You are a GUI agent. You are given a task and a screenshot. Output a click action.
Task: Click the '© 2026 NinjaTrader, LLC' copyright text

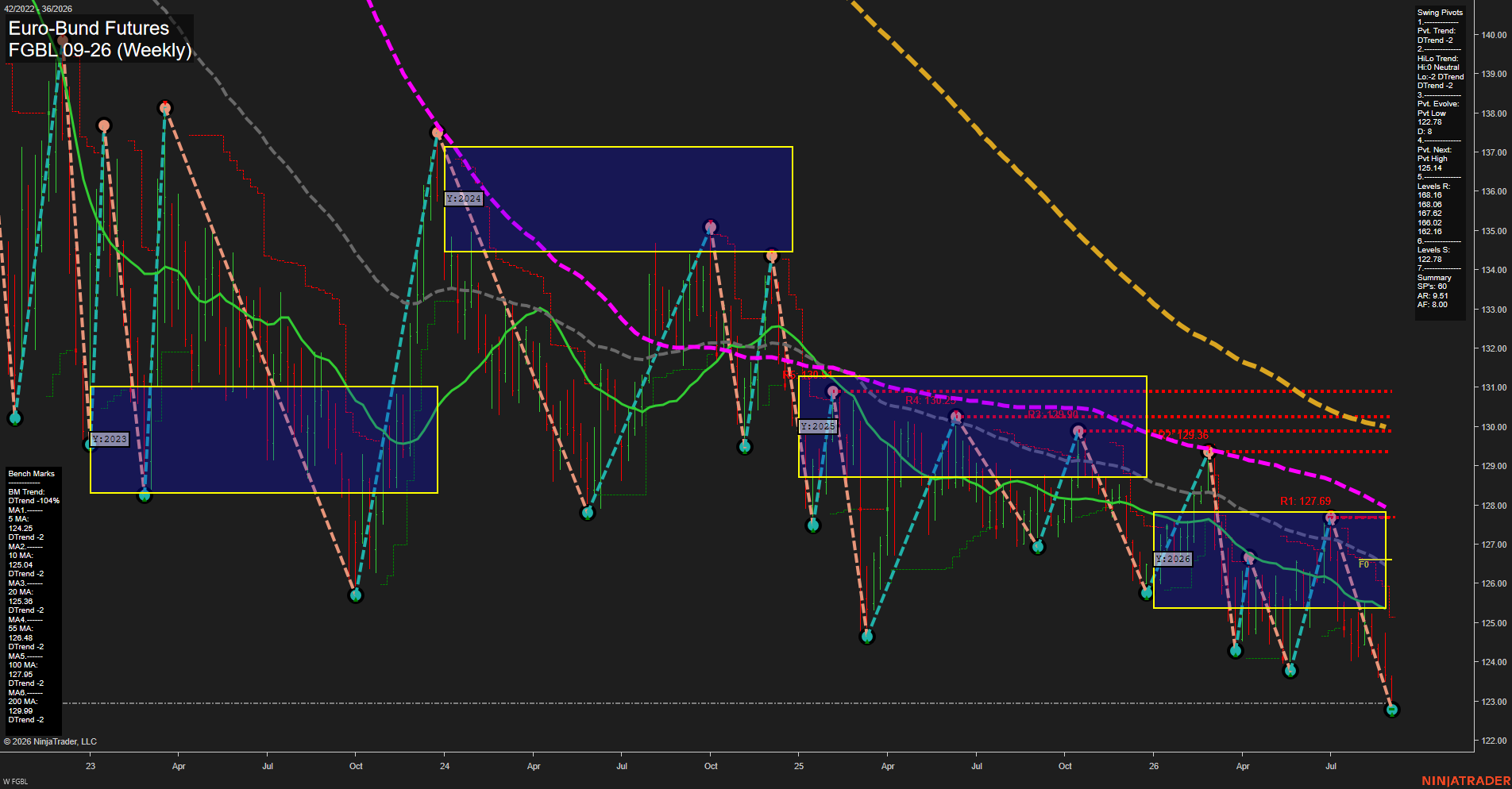point(50,741)
